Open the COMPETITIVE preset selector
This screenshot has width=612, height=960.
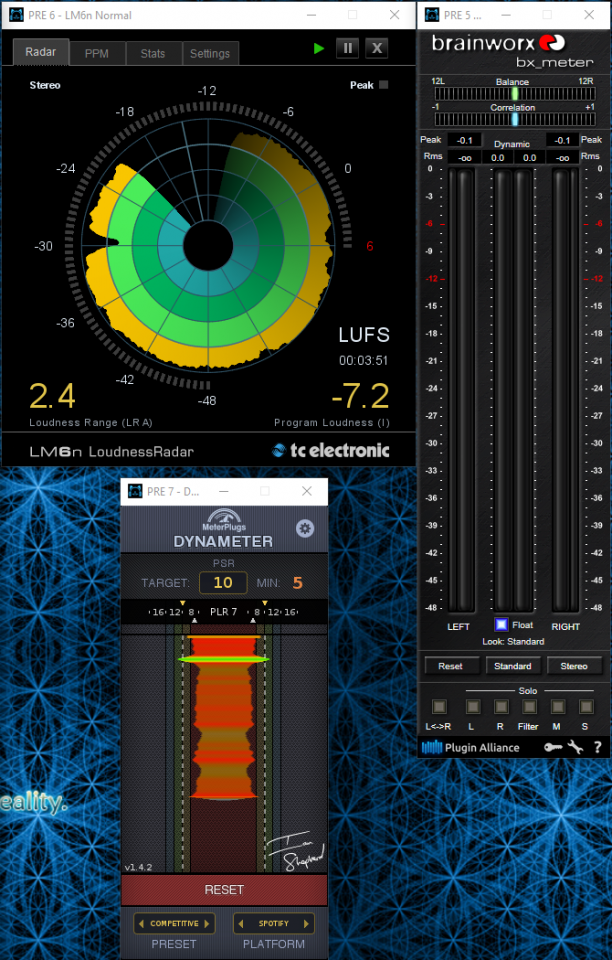click(174, 923)
